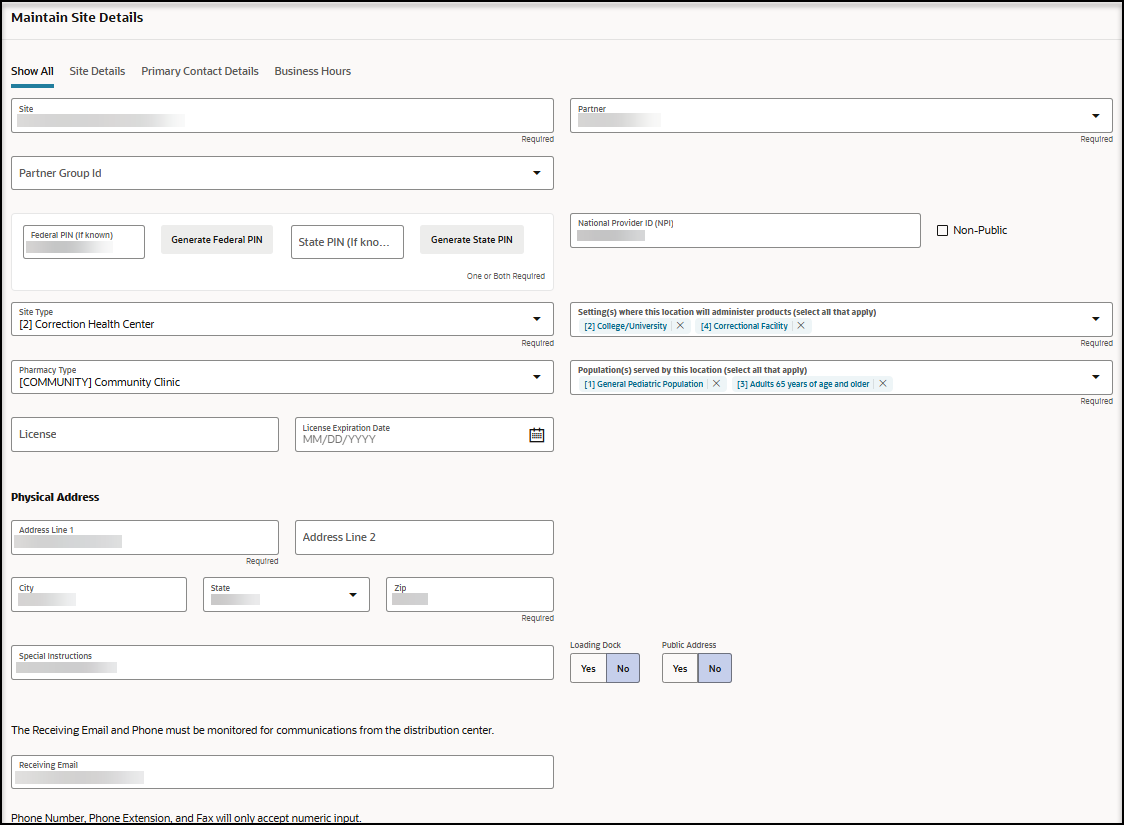1124x825 pixels.
Task: Open the License Expiration Date calendar picker
Action: (536, 434)
